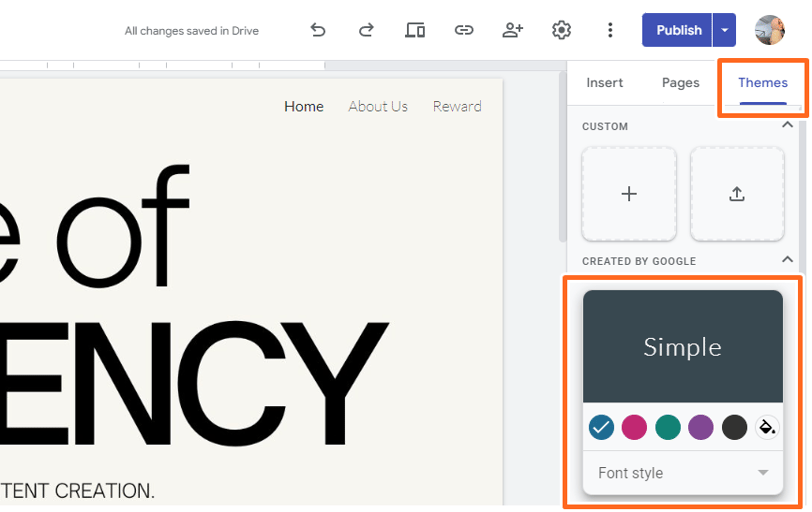Undo the last action

coord(318,31)
